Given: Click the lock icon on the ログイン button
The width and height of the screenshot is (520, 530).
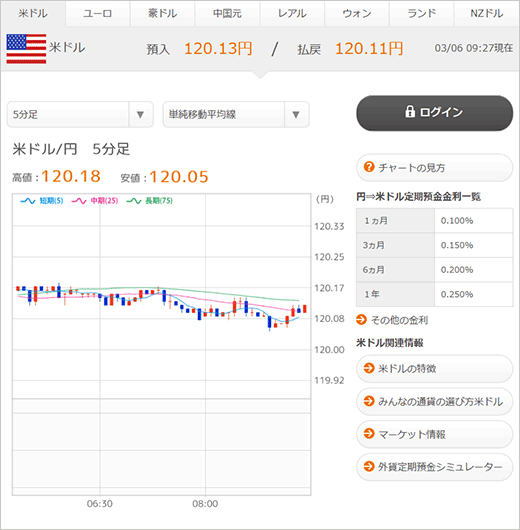Looking at the screenshot, I should [410, 111].
